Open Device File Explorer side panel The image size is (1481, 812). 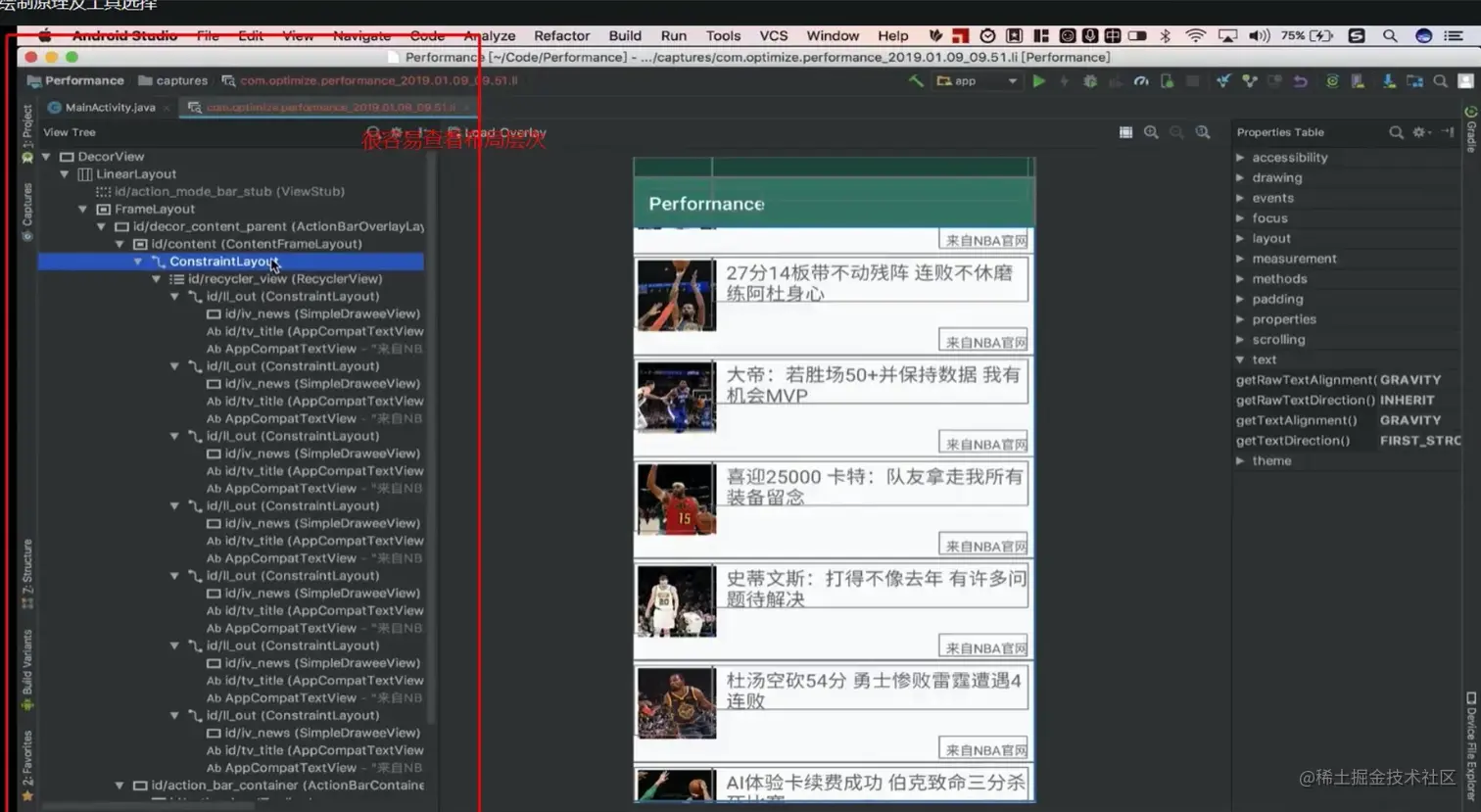click(1471, 746)
